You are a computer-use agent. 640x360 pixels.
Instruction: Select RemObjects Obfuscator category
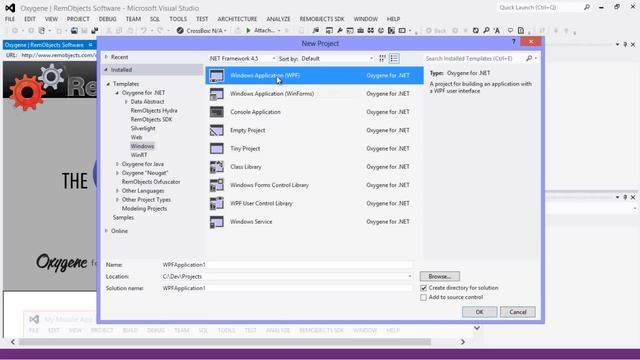(x=151, y=182)
